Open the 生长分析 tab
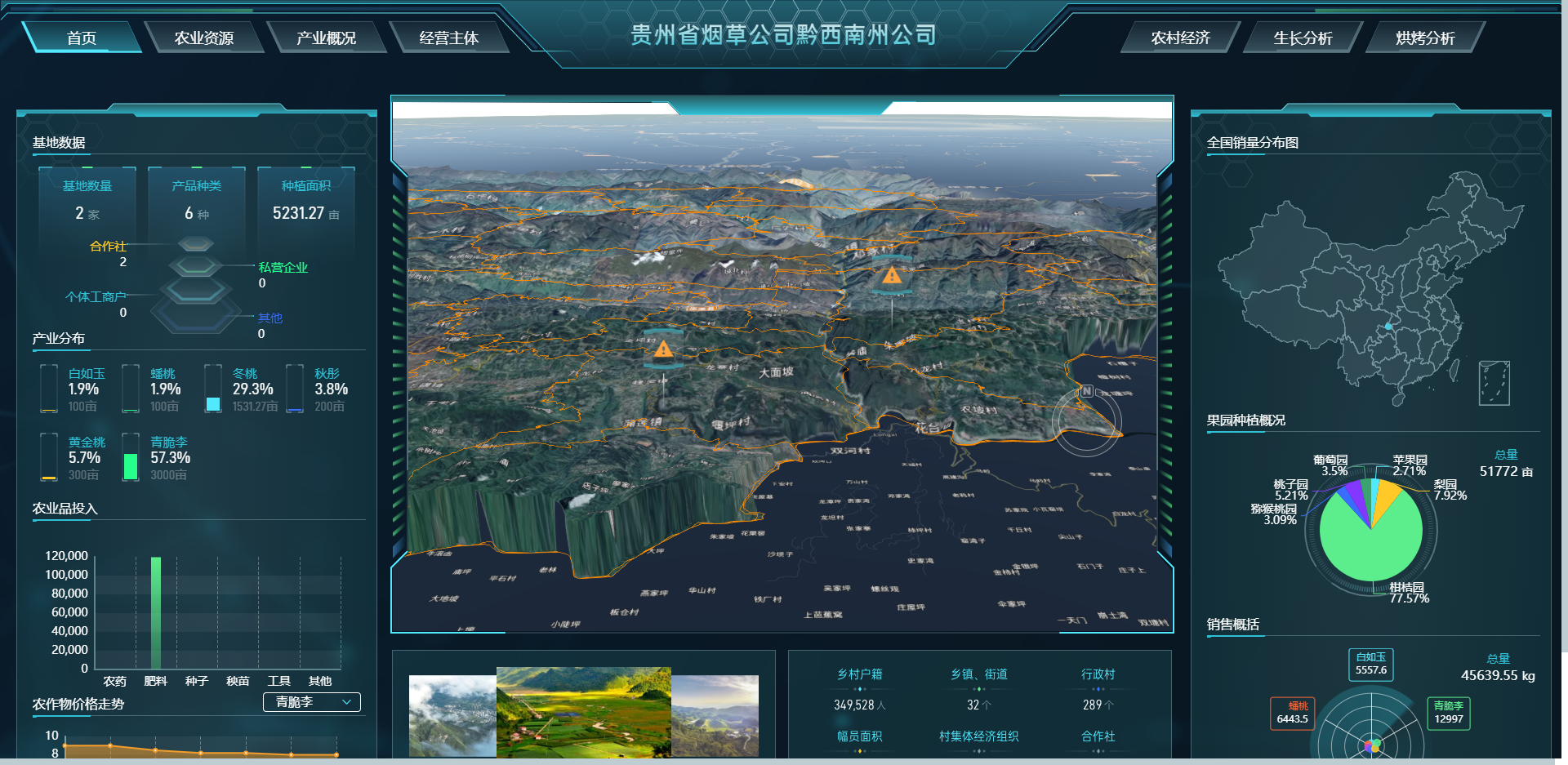Screen dimensions: 1568x765 click(1303, 38)
